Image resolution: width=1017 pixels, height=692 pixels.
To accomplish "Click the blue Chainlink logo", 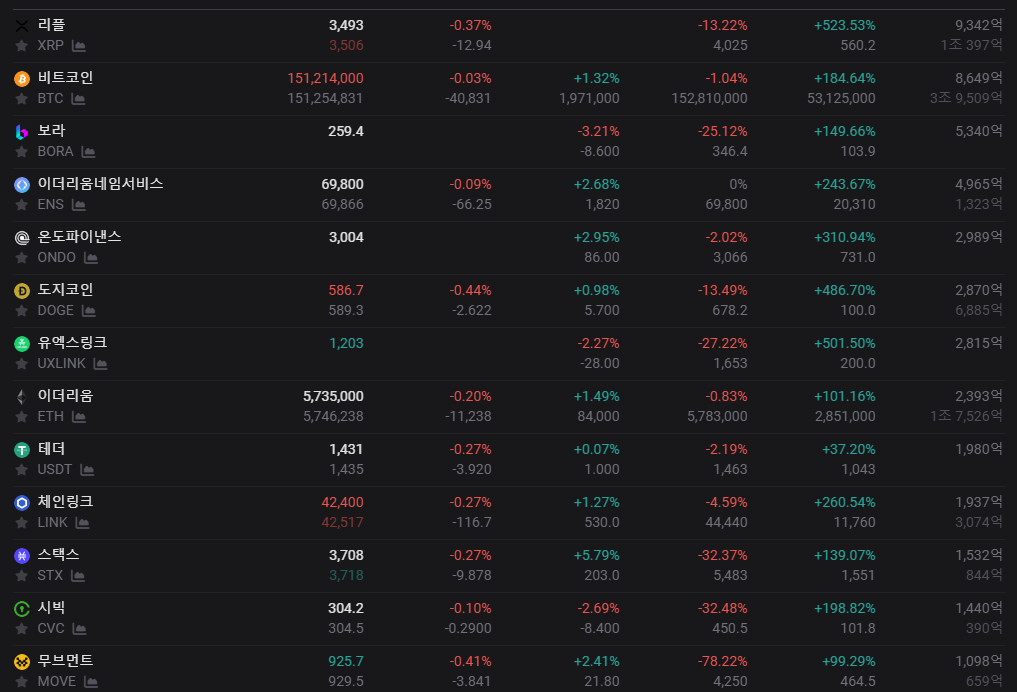I will [x=22, y=503].
